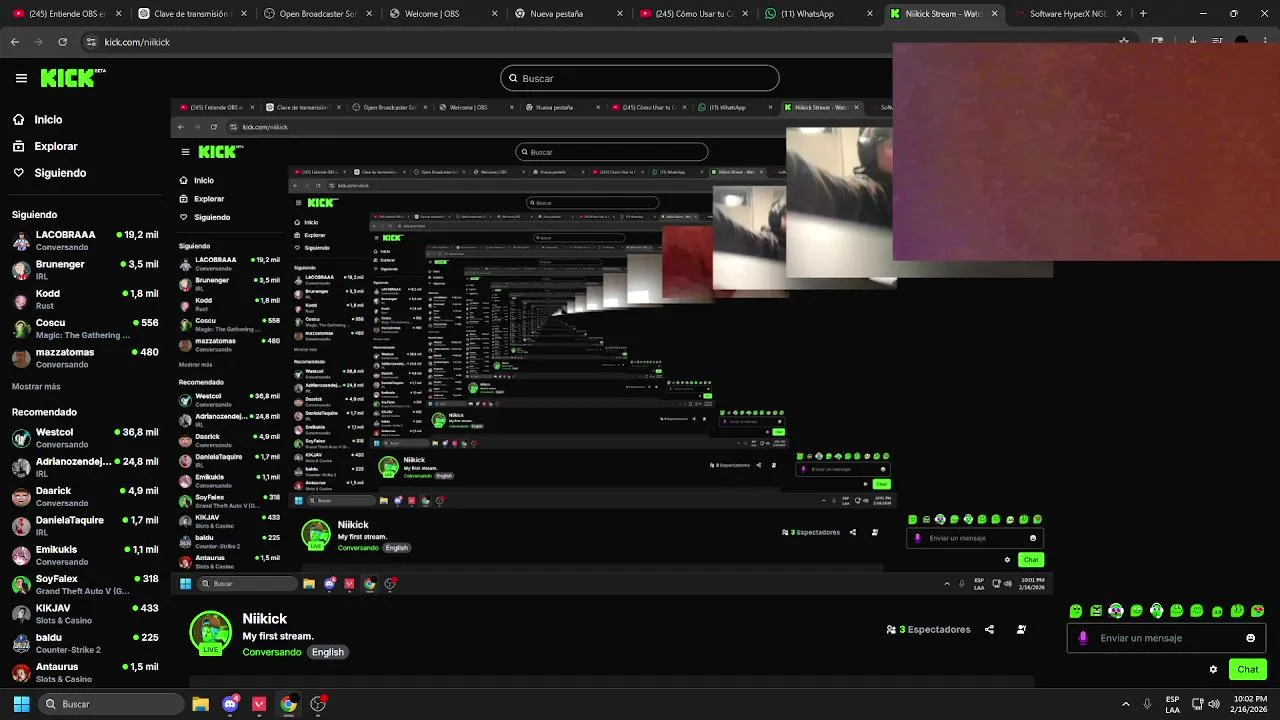Select the baldu Counter-Strike 2 row

point(85,643)
